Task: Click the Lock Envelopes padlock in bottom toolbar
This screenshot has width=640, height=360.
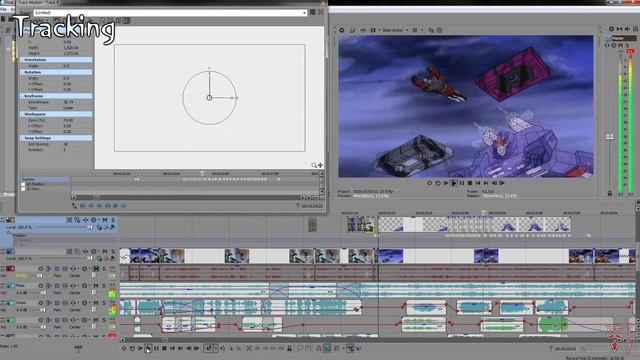Action: (289, 348)
